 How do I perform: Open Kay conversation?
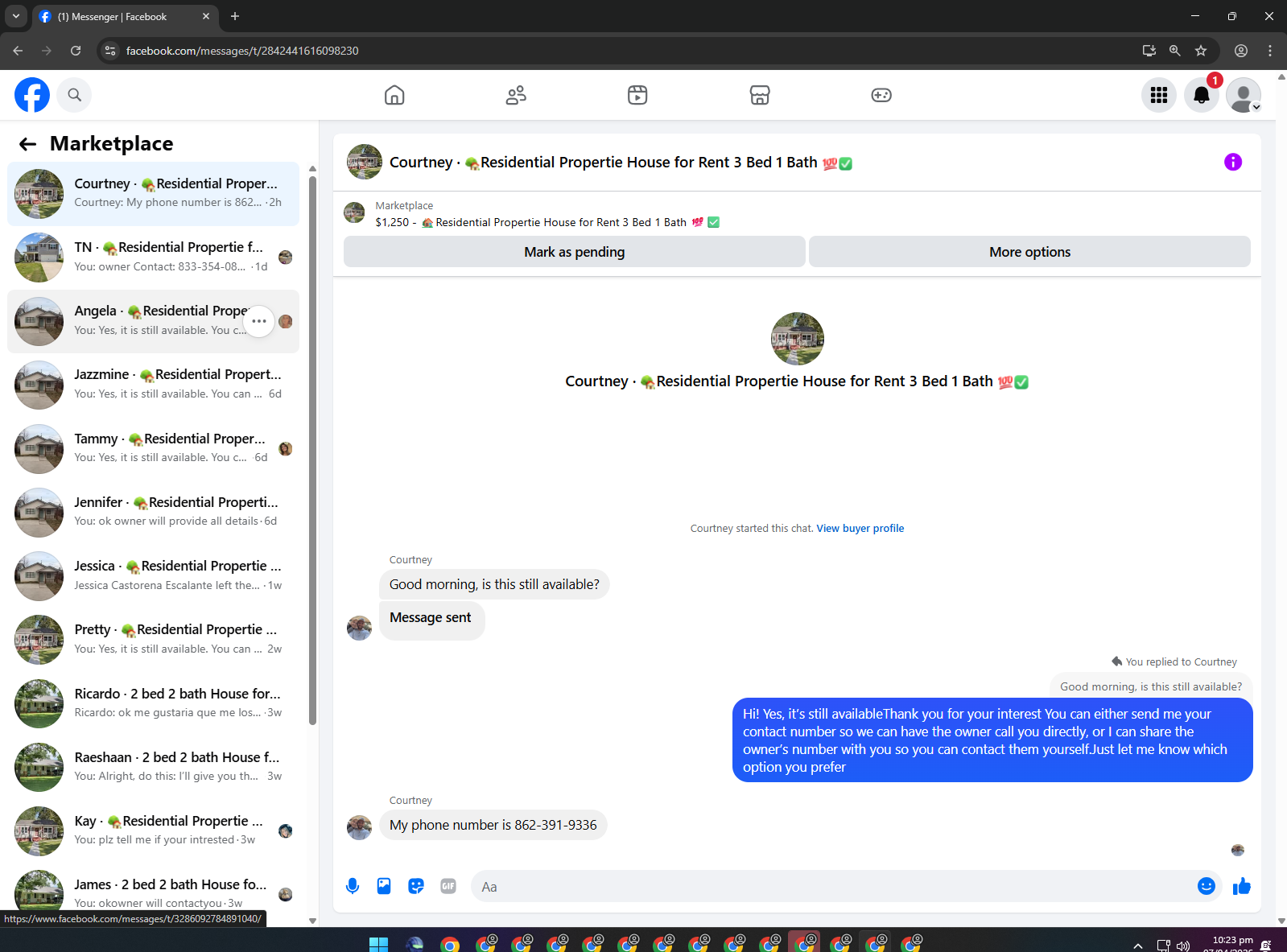tap(153, 830)
